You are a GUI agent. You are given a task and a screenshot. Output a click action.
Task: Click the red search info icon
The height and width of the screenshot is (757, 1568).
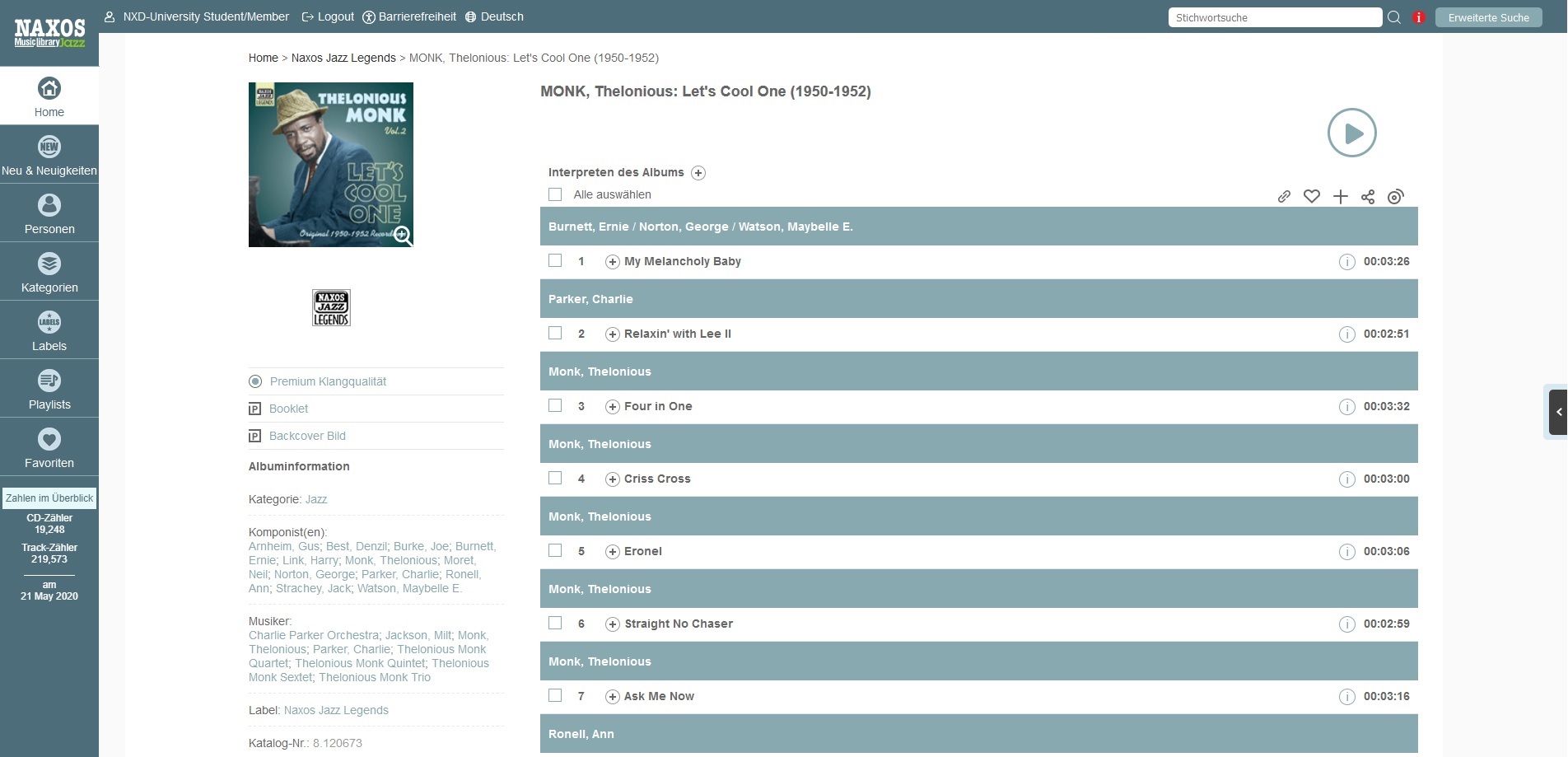coord(1418,17)
